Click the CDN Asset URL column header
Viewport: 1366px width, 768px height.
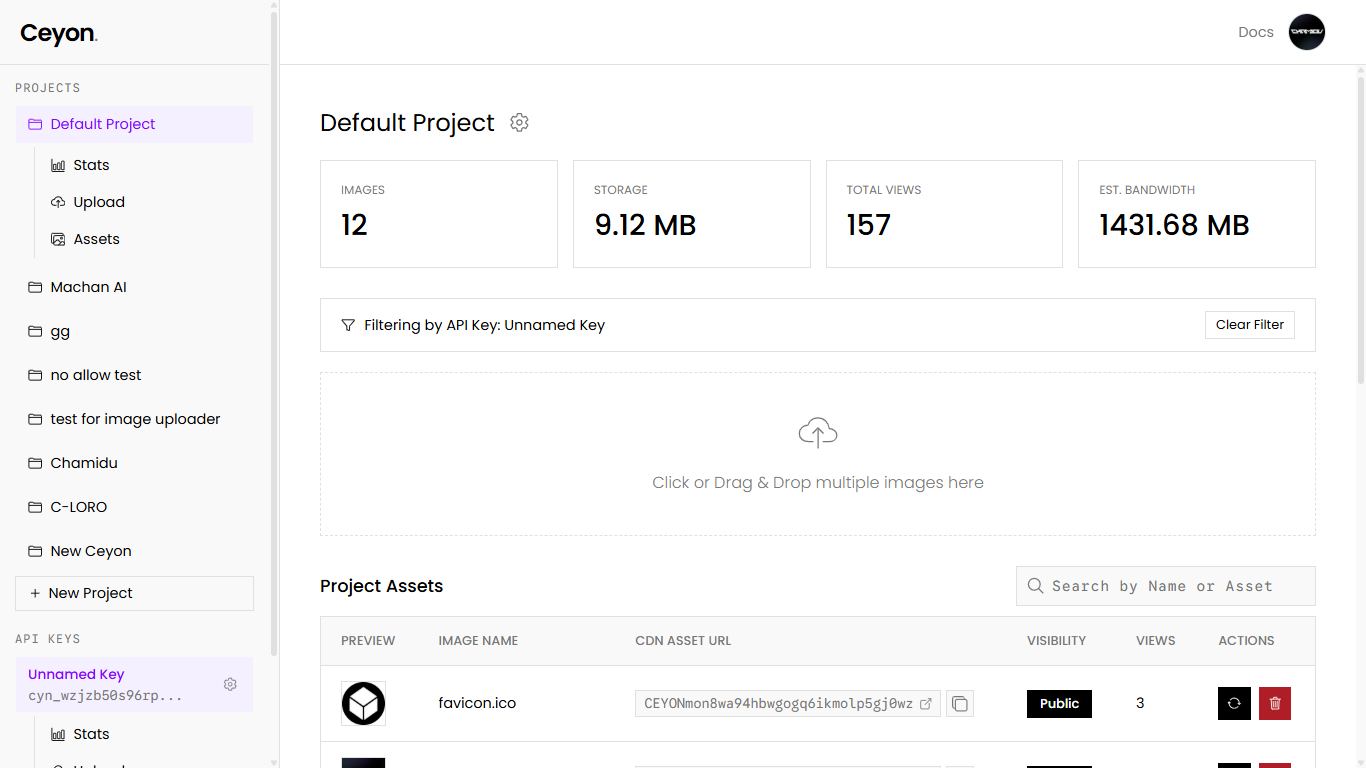(684, 641)
